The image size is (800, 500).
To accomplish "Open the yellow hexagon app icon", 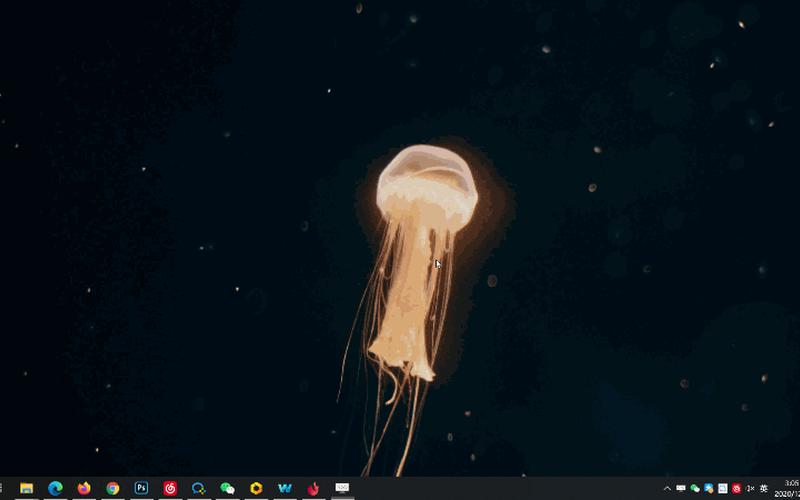I will (x=256, y=488).
